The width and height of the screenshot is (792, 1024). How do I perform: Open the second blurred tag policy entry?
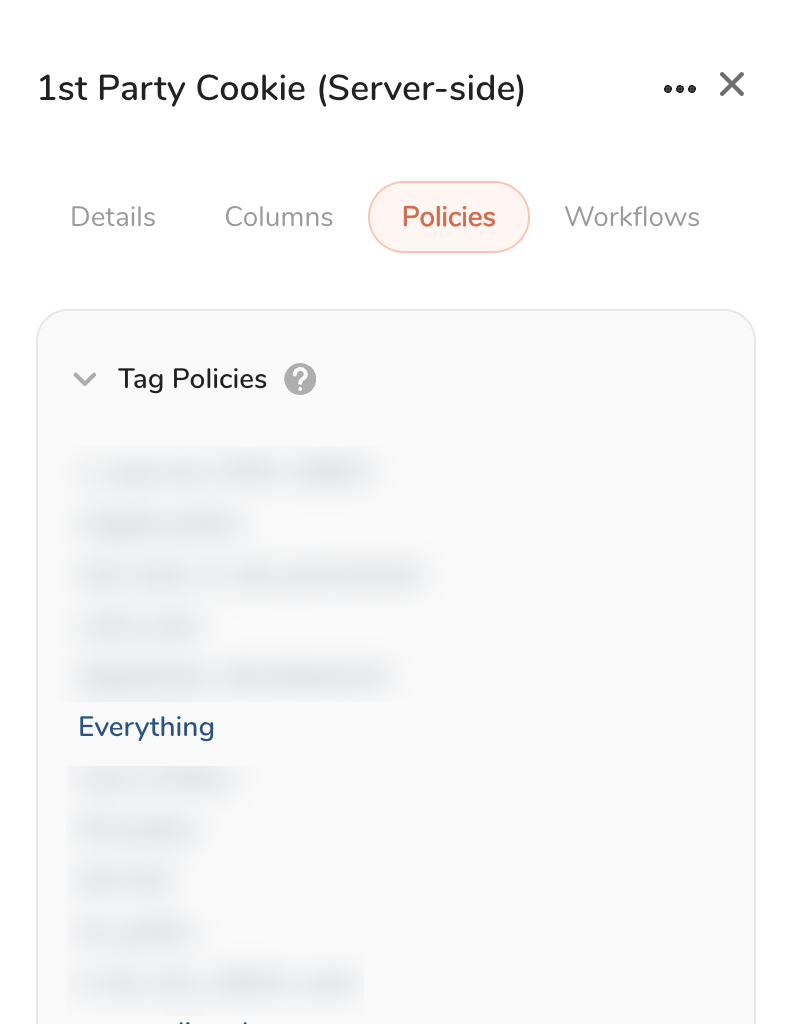coord(160,523)
